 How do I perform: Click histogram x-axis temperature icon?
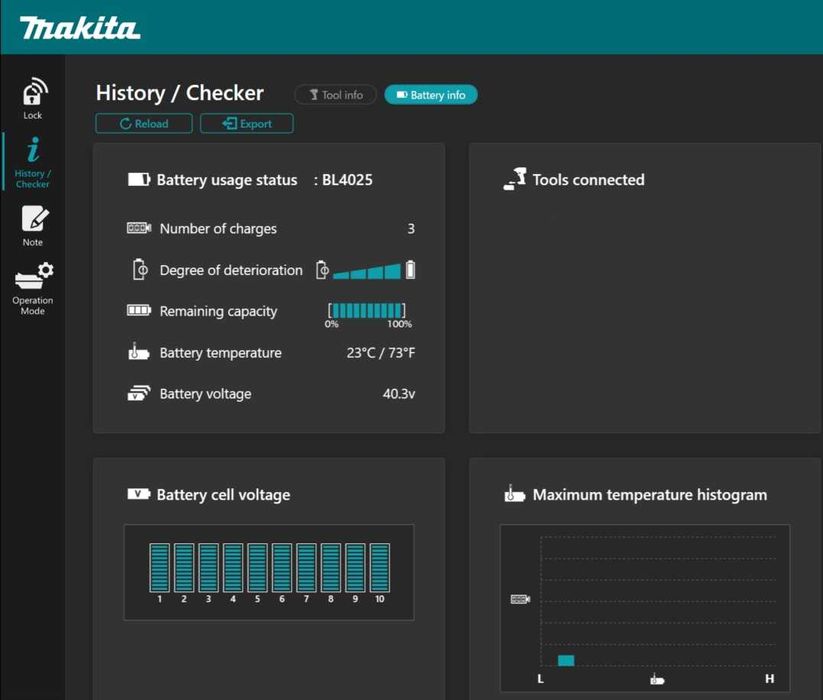(657, 679)
